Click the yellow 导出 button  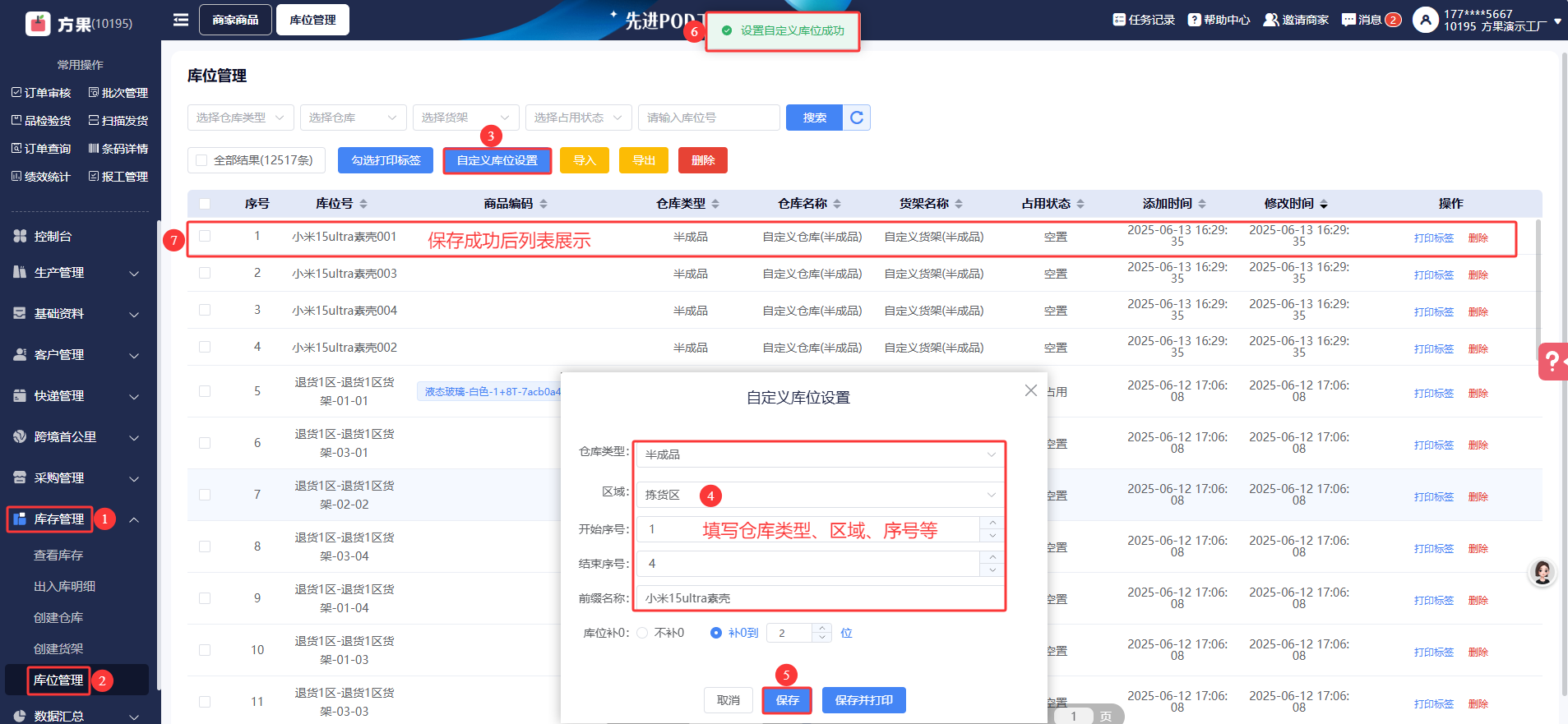click(644, 160)
